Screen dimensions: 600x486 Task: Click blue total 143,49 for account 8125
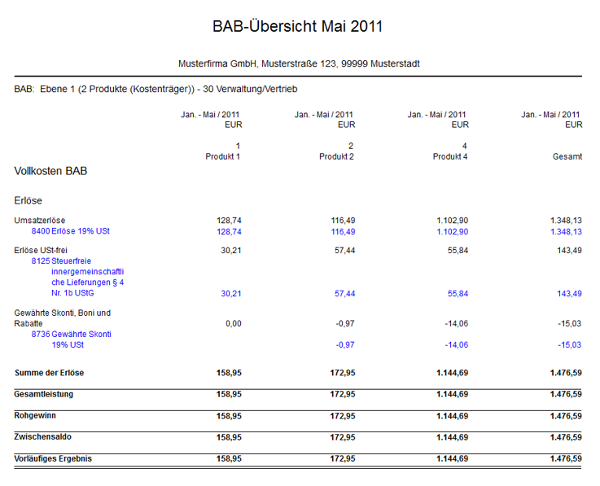point(569,294)
